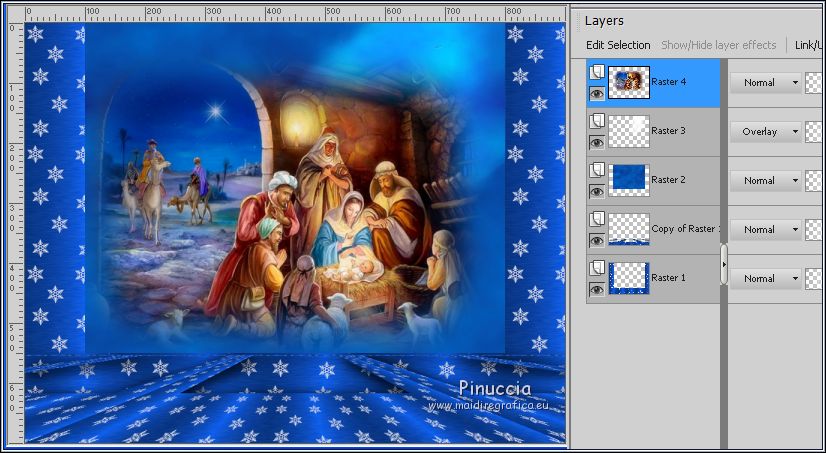Select the Raster 3 layer thumbnail
The image size is (826, 453).
pos(629,131)
